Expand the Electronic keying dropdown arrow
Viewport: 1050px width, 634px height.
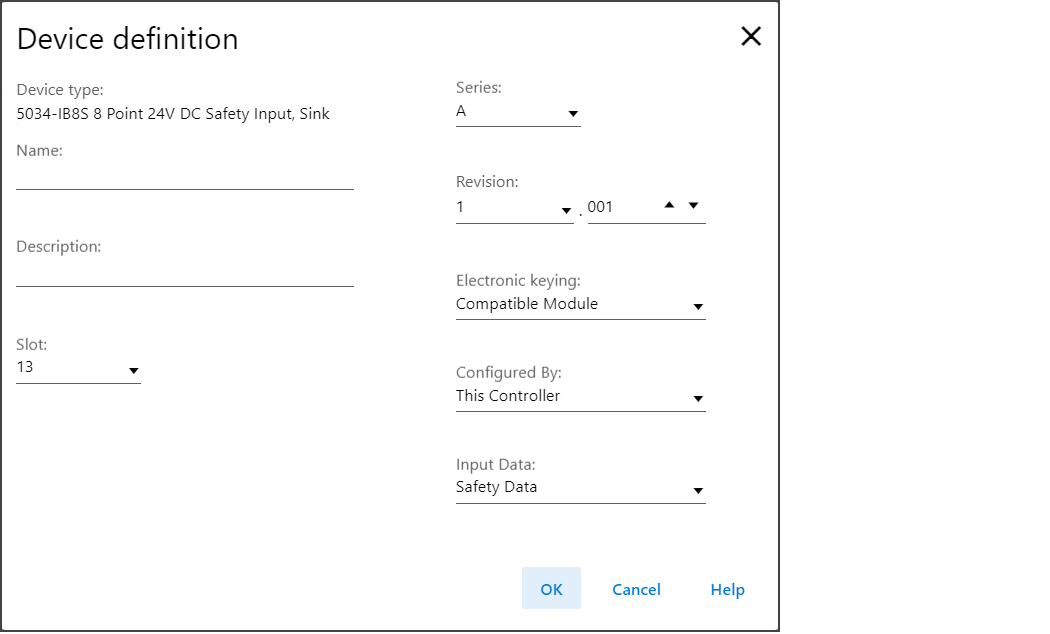tap(698, 307)
